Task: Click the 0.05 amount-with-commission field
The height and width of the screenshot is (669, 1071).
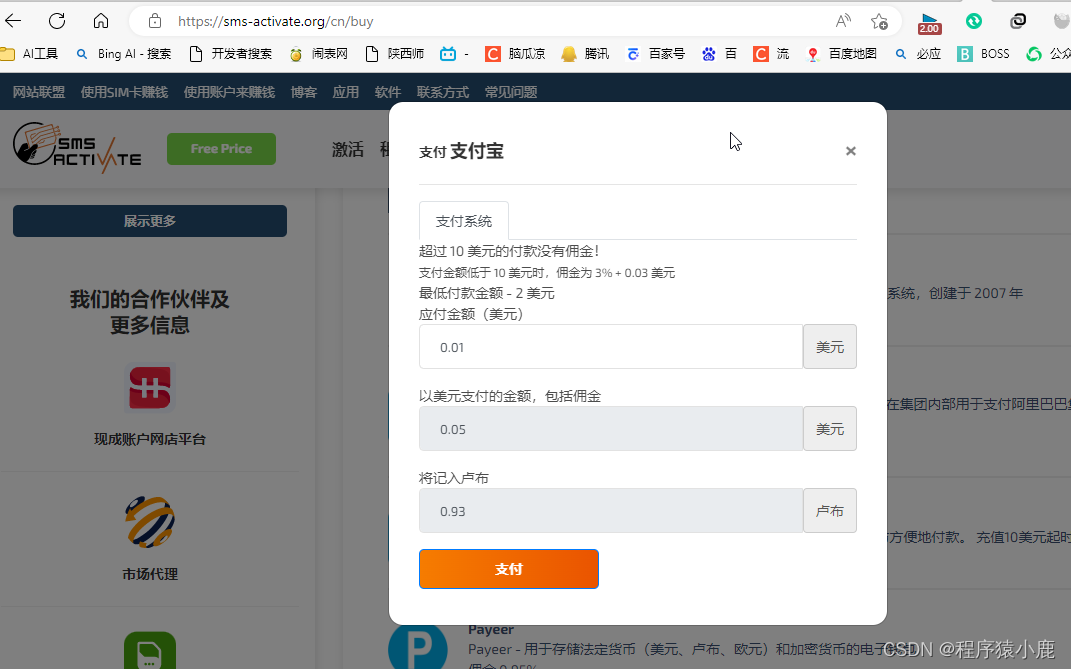Action: coord(611,428)
